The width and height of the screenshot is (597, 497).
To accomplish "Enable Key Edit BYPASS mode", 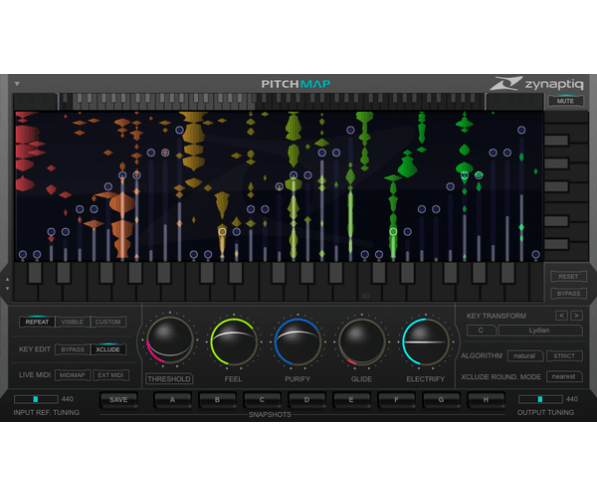I will tap(72, 349).
